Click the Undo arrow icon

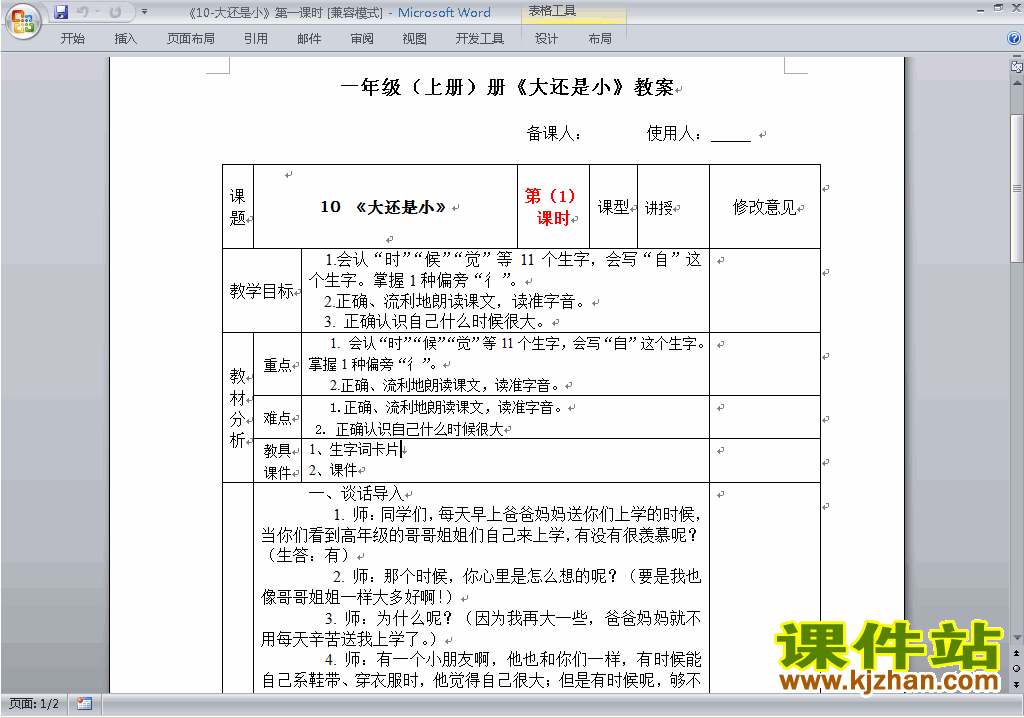pyautogui.click(x=82, y=12)
